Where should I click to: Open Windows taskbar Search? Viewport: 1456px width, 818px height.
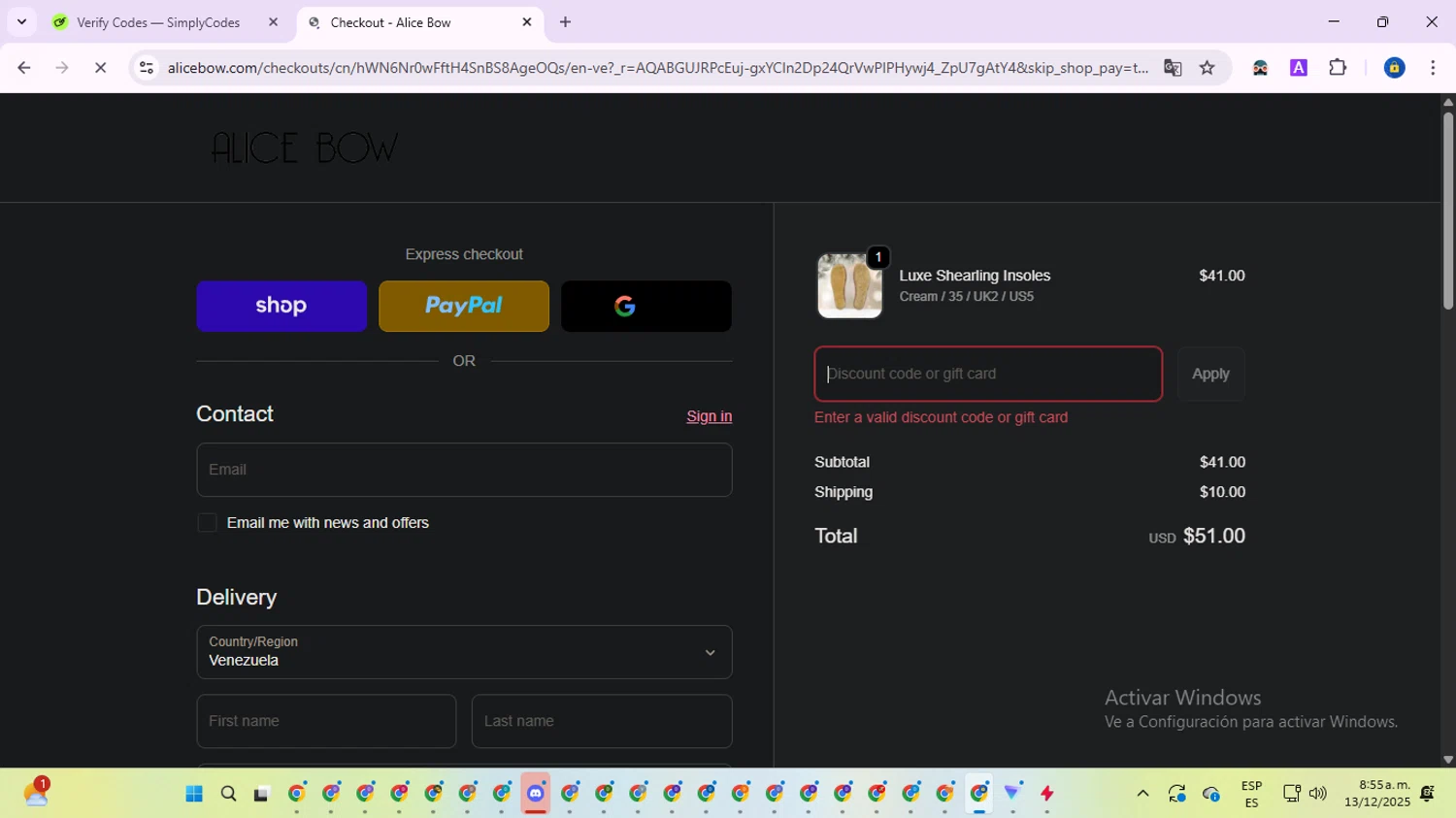point(228,794)
